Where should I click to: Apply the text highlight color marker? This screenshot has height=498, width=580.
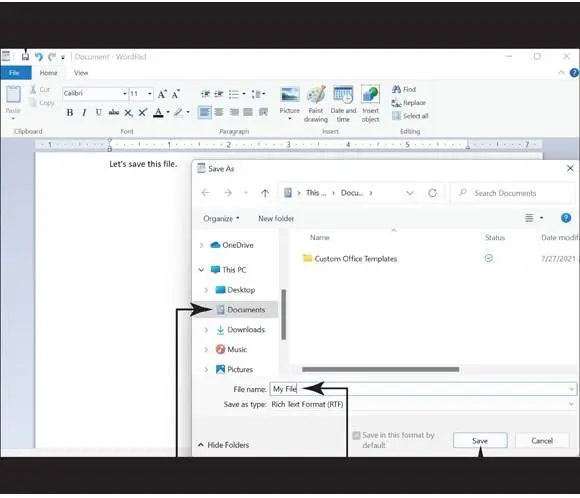click(x=178, y=112)
